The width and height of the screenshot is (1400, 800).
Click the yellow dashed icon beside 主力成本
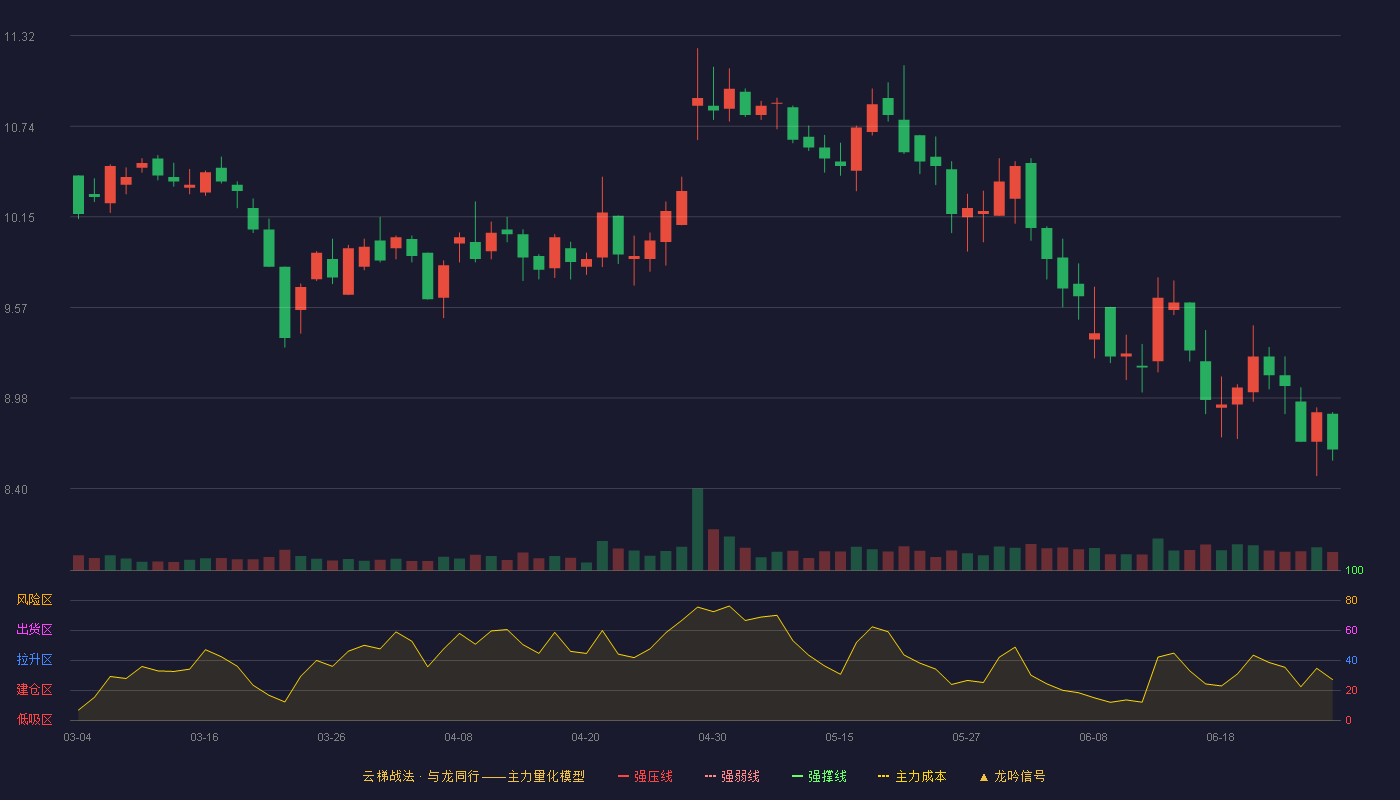(x=883, y=776)
